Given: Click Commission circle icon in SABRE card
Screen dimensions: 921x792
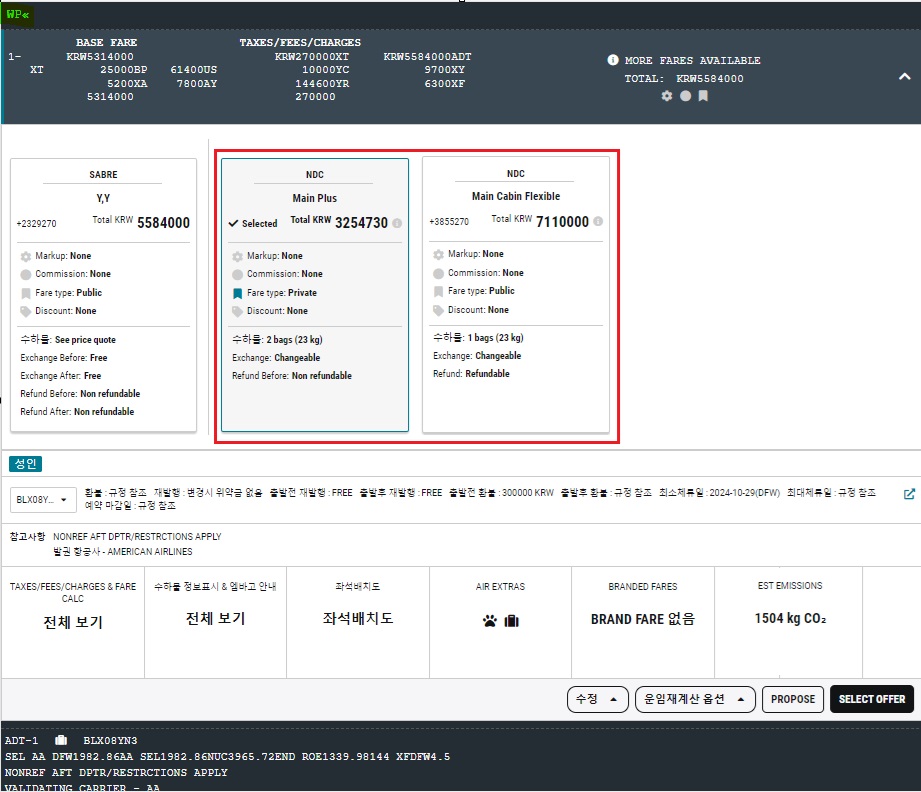Looking at the screenshot, I should point(26,274).
